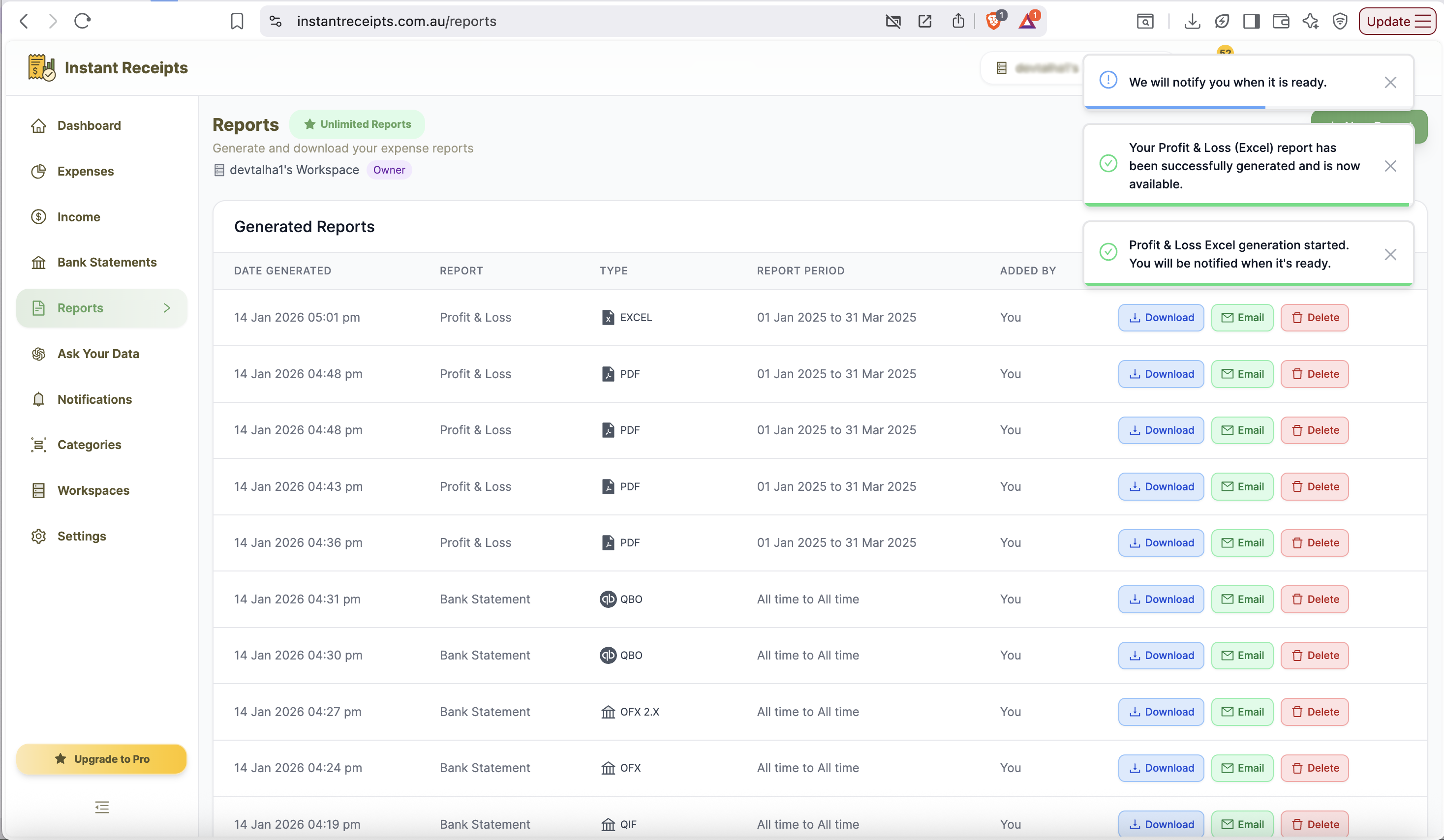Click the open-in-new-window icon in address bar

coord(925,21)
